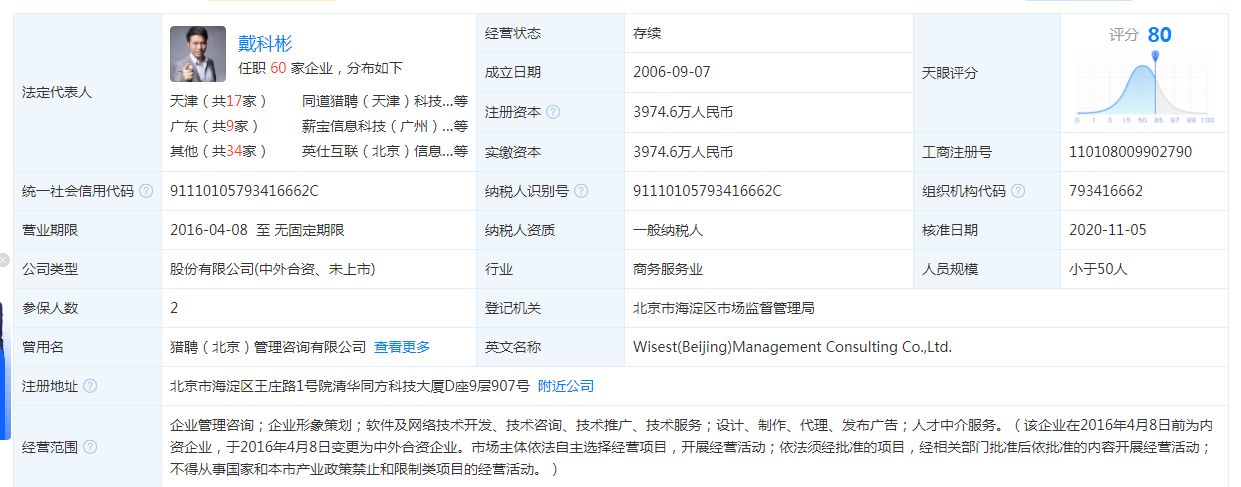The image size is (1241, 487).
Task: Click the profile photo of 戴科彬
Action: point(198,53)
